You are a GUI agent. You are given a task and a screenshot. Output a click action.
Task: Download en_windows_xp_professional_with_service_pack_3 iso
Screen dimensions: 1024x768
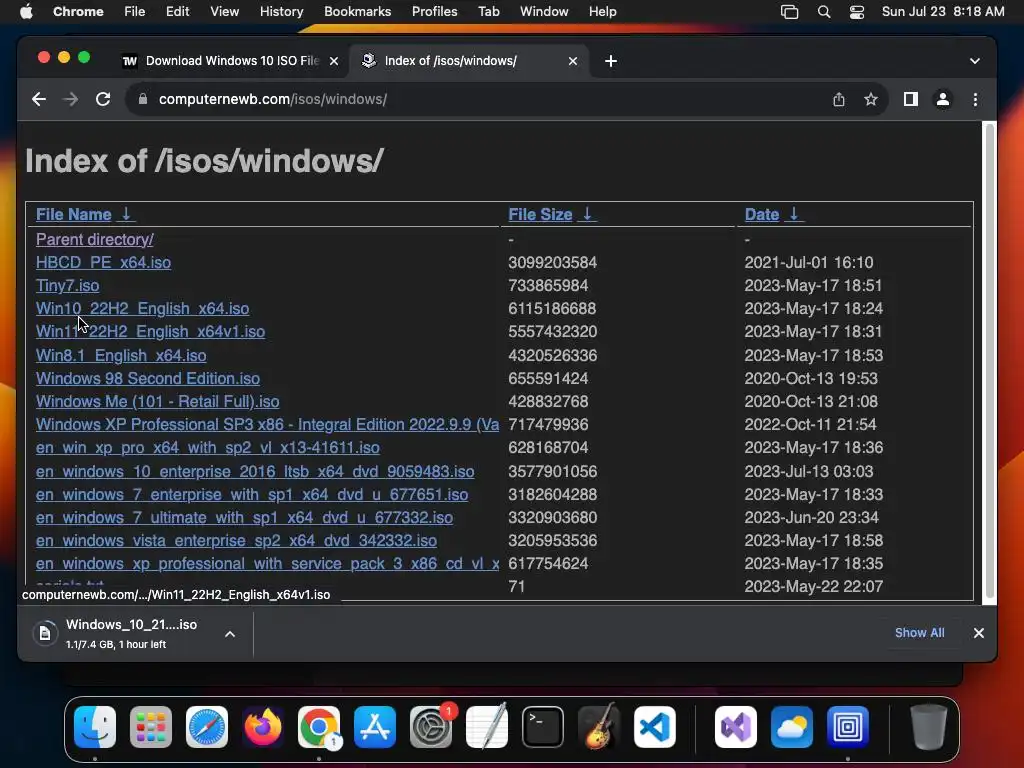point(267,563)
